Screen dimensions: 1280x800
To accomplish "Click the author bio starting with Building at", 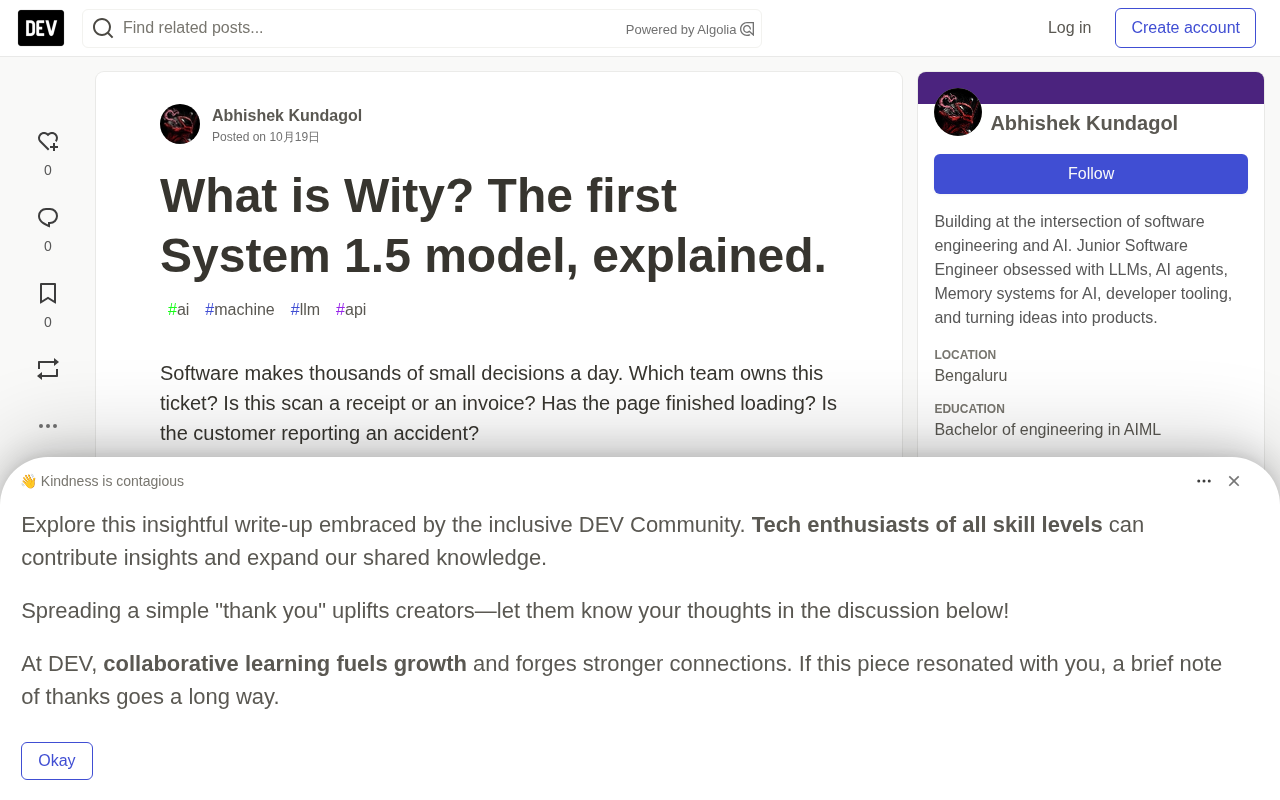I will click(1084, 270).
